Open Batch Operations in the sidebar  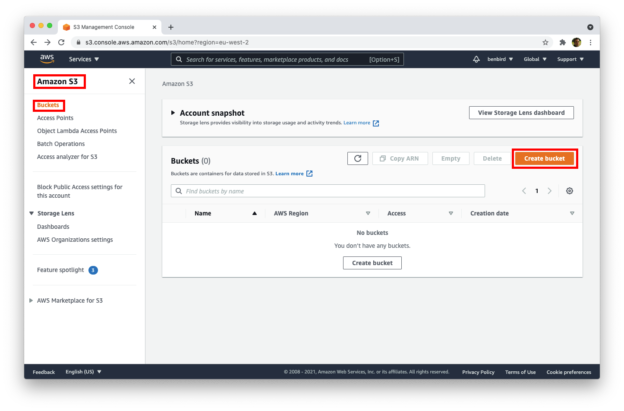(60, 144)
